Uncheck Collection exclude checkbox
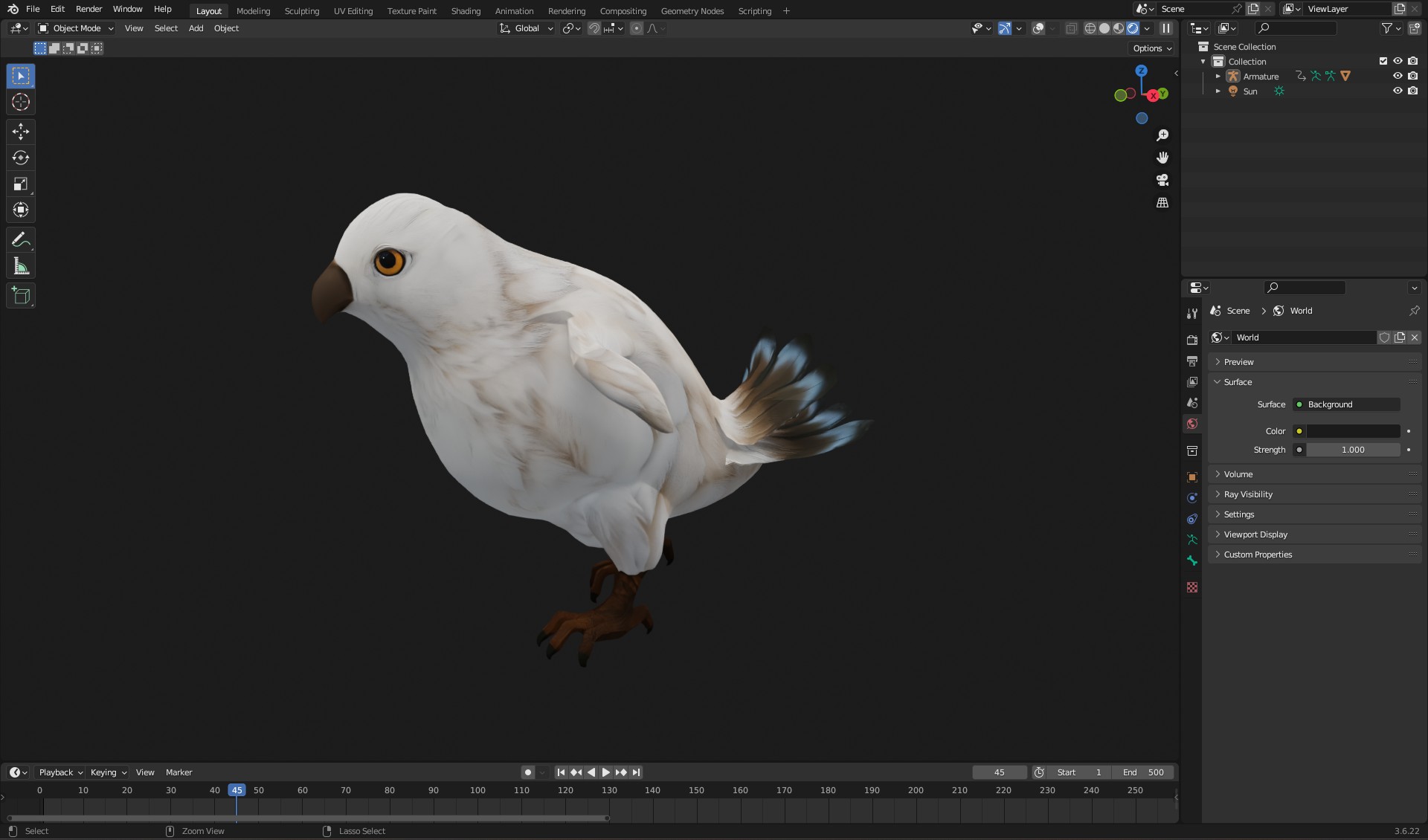This screenshot has width=1428, height=840. (x=1383, y=61)
